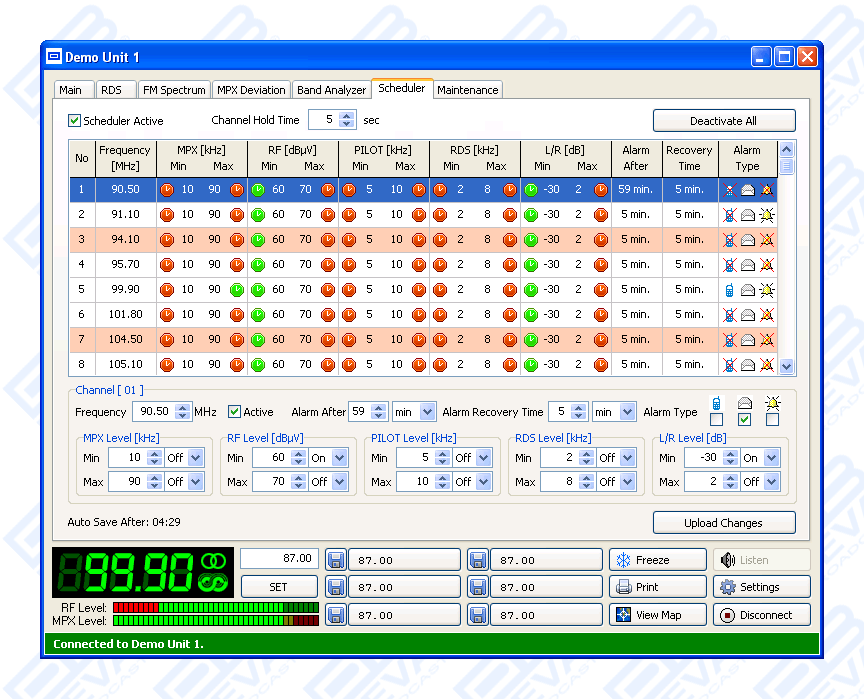Viewport: 864px width, 699px height.
Task: Uncheck the email Alarm Type checkbox
Action: 744,420
